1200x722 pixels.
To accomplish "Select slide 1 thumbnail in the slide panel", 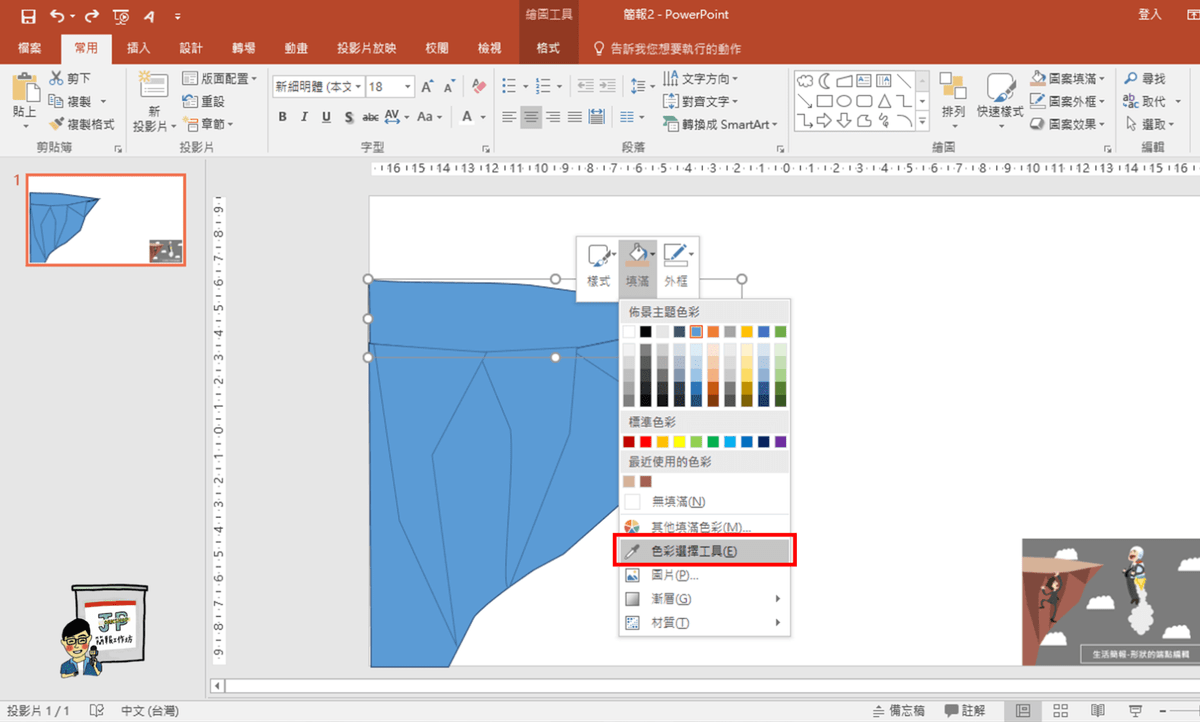I will pos(105,220).
